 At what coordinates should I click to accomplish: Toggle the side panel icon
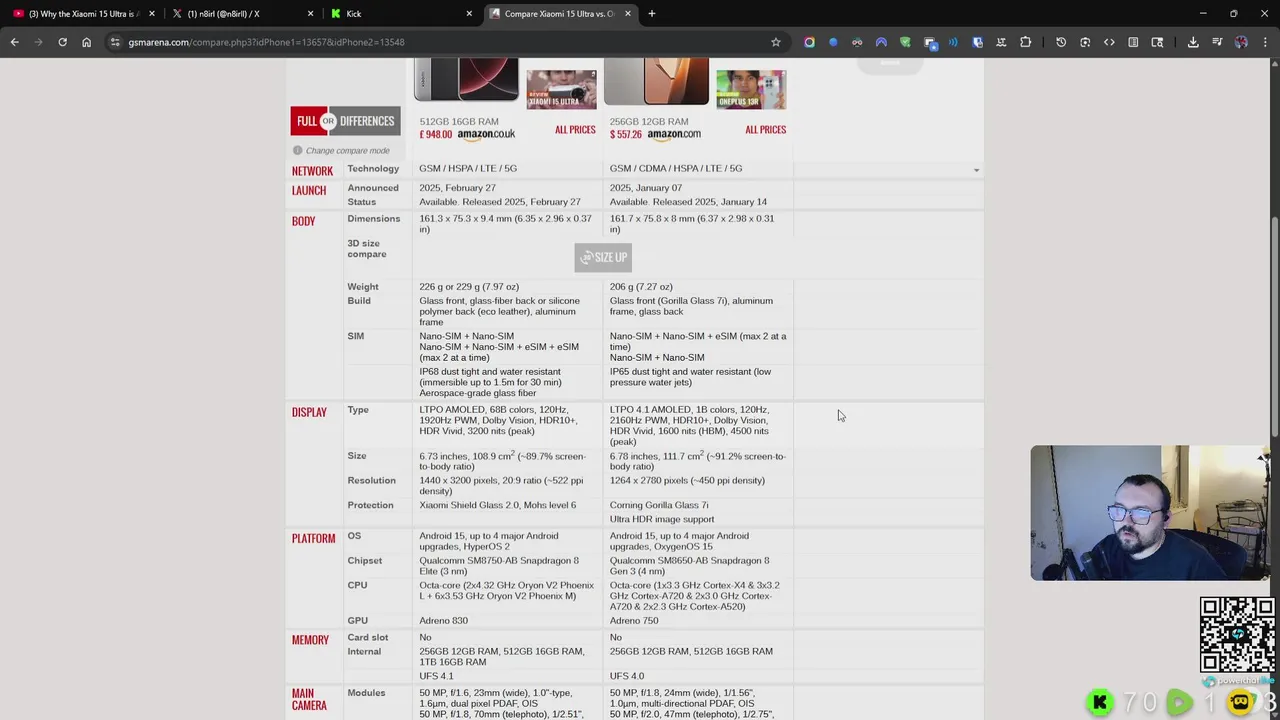click(x=1133, y=42)
